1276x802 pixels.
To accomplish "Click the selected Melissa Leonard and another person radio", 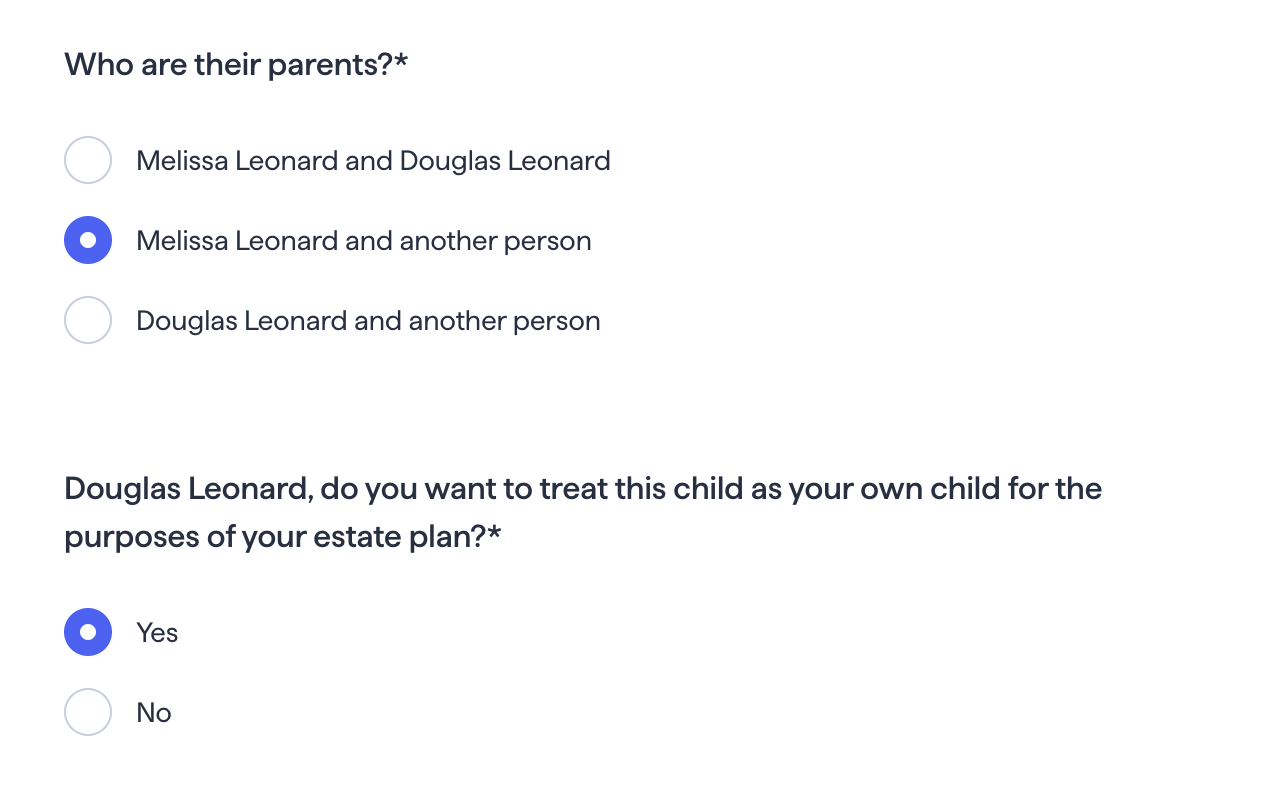I will point(88,240).
